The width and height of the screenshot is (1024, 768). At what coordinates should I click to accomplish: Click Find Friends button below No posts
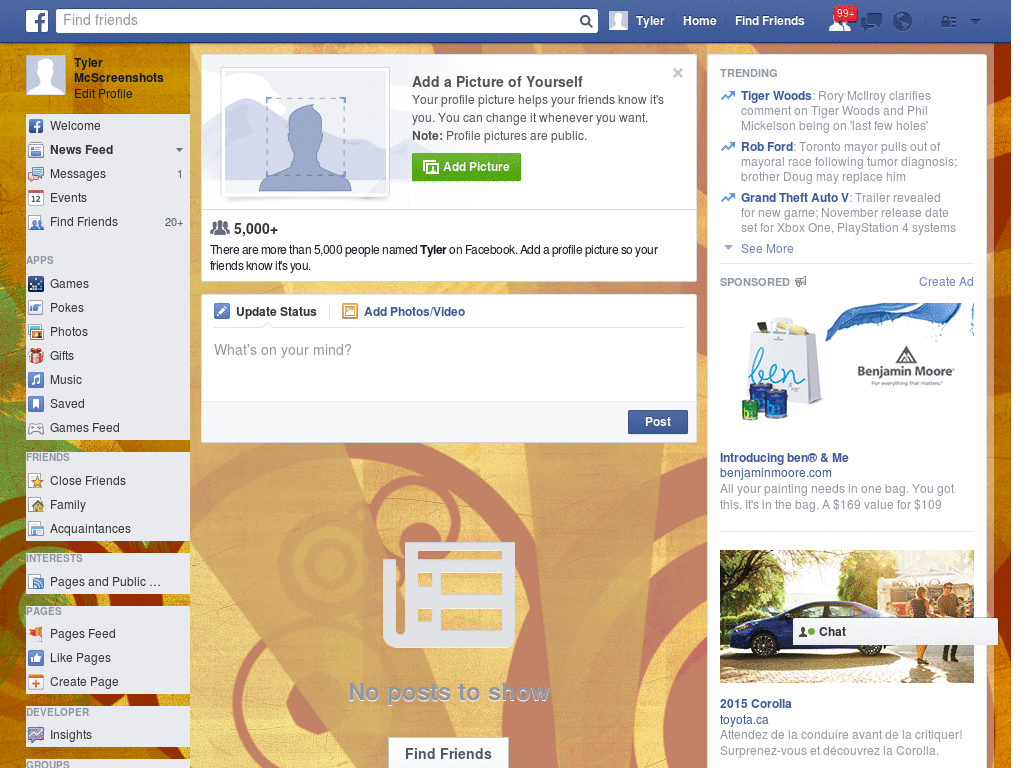(x=448, y=754)
